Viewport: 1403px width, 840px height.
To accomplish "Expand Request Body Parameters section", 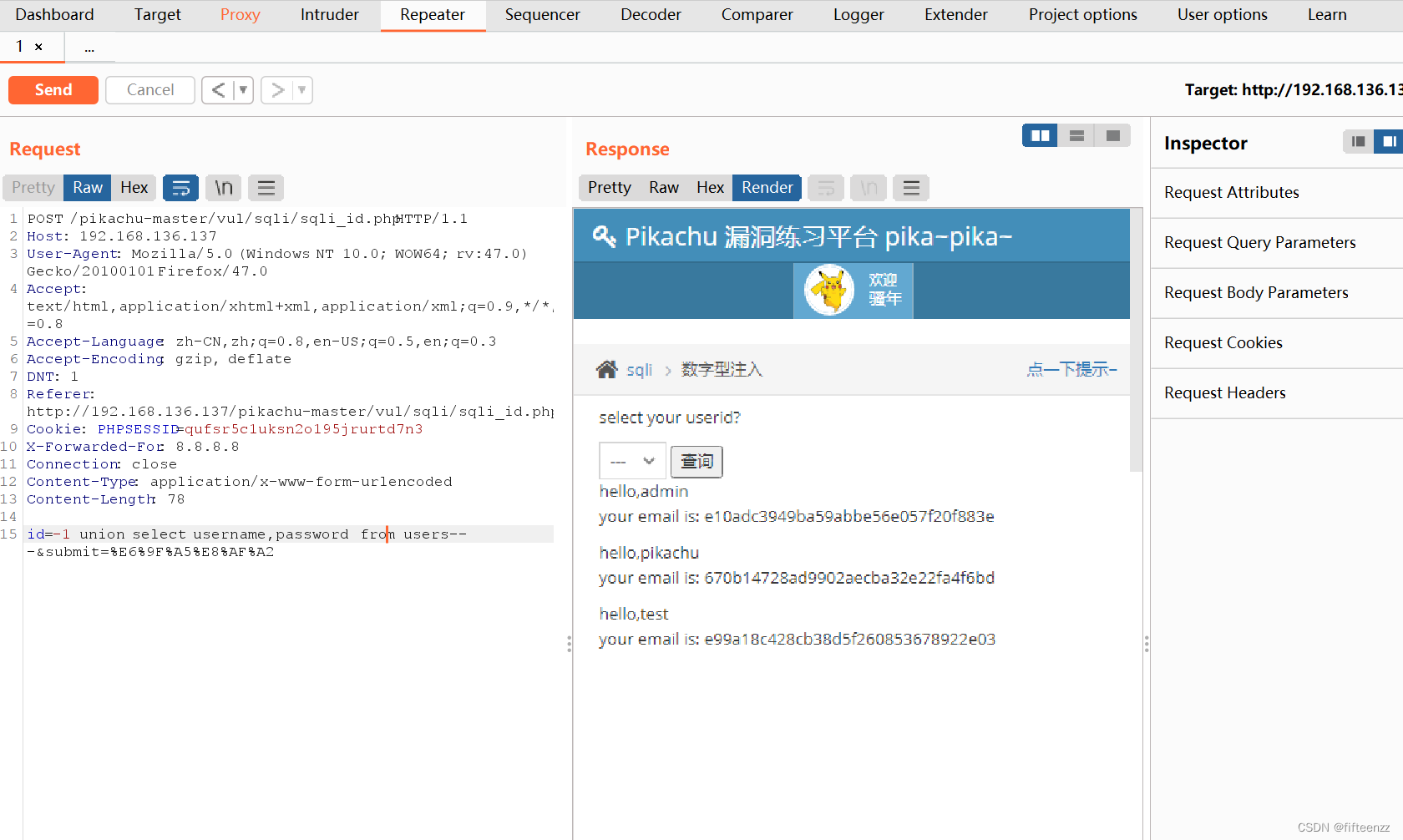I will [1277, 293].
